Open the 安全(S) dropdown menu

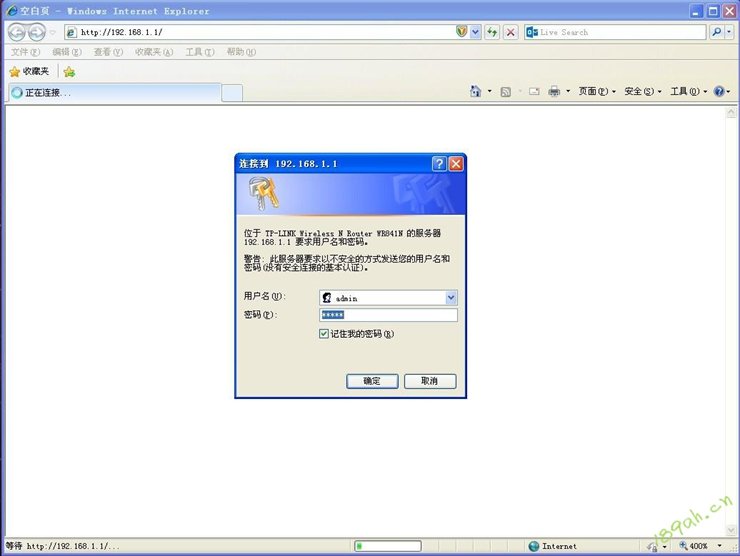[642, 91]
